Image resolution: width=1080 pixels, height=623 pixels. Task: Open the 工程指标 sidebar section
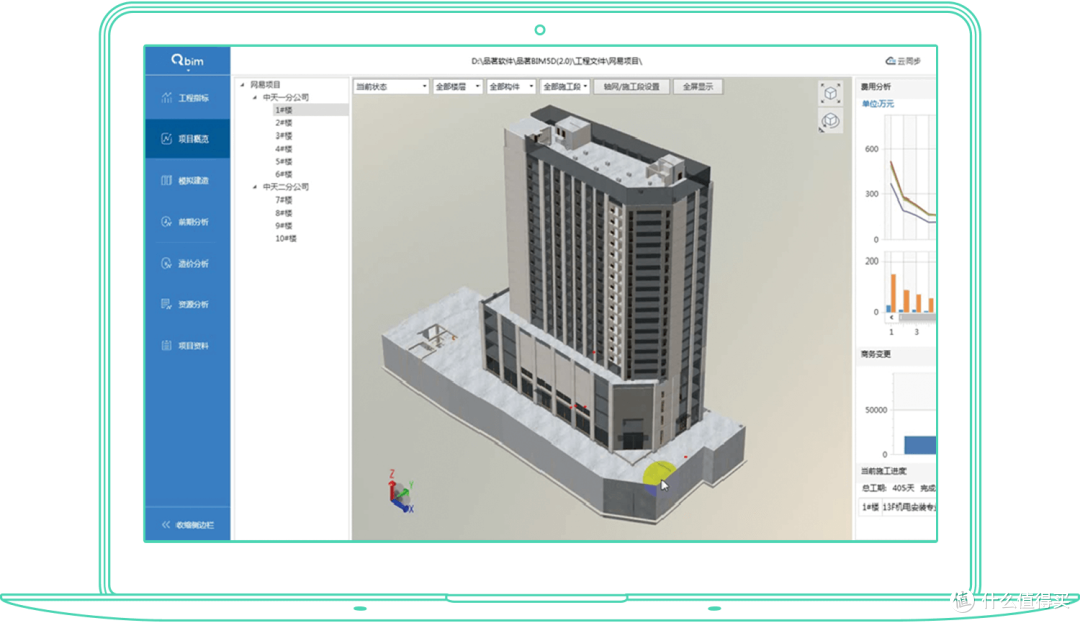(187, 98)
